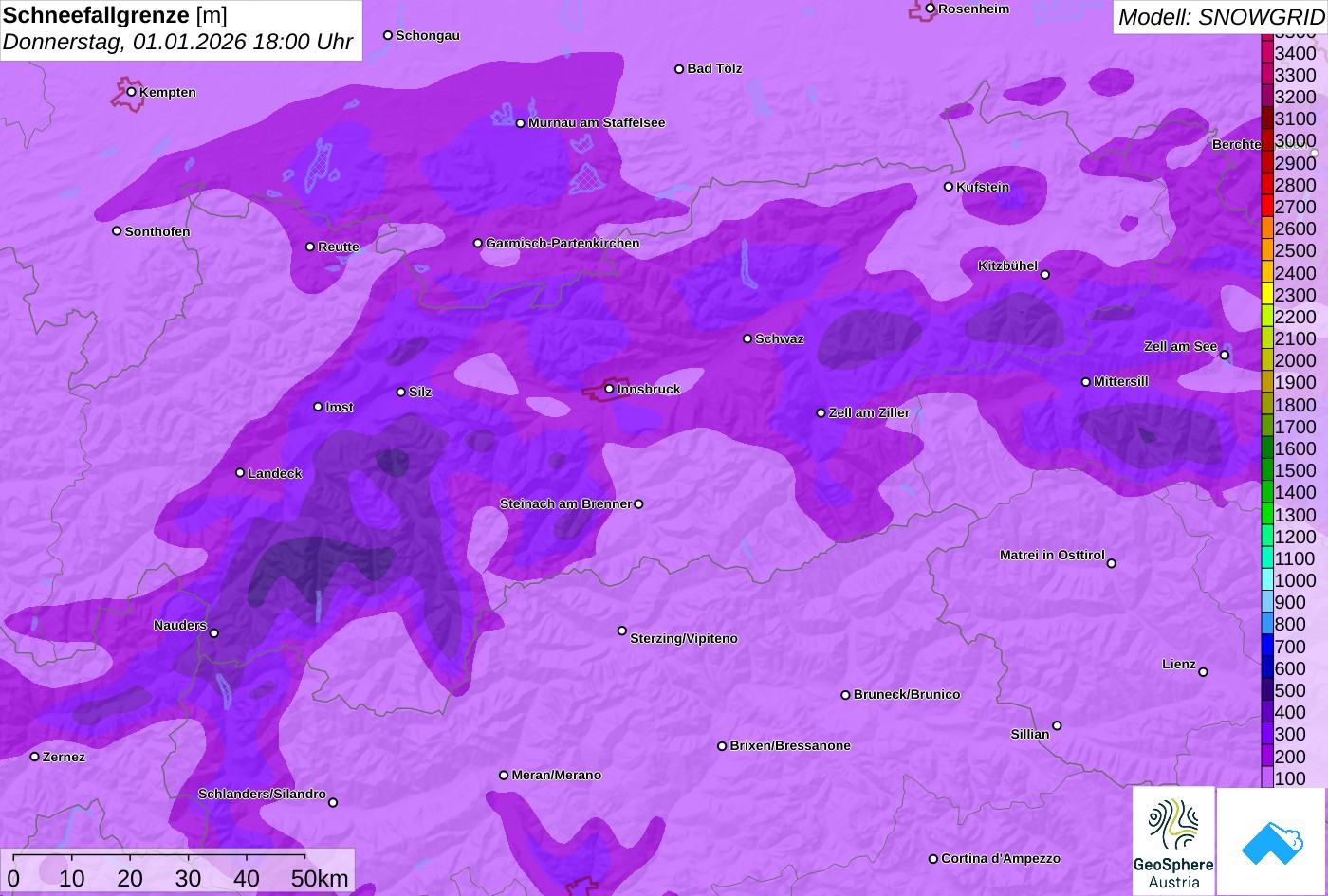The height and width of the screenshot is (896, 1328).
Task: Click the Modell: SNOWGRID label
Action: click(1221, 17)
